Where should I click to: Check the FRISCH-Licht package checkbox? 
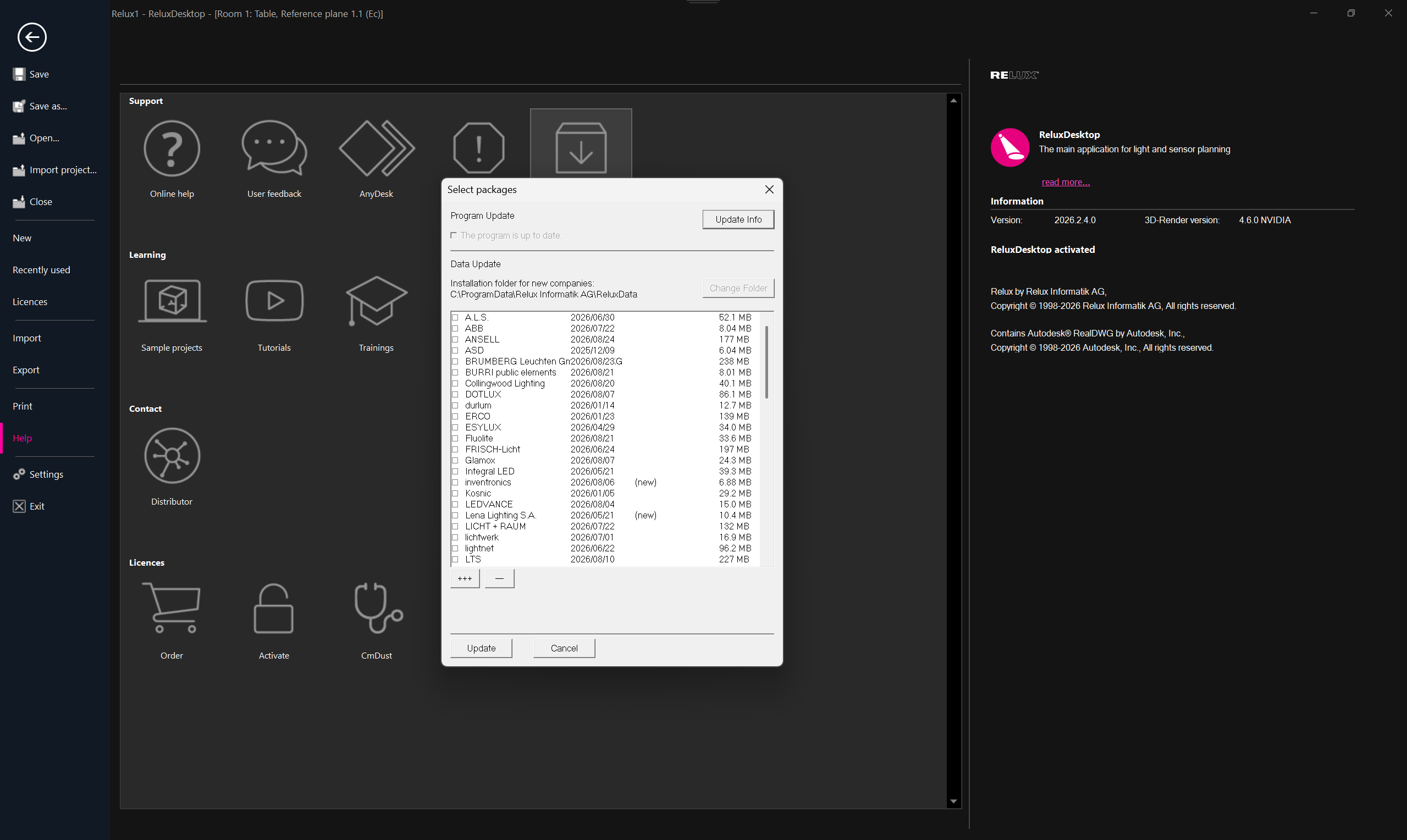point(455,450)
